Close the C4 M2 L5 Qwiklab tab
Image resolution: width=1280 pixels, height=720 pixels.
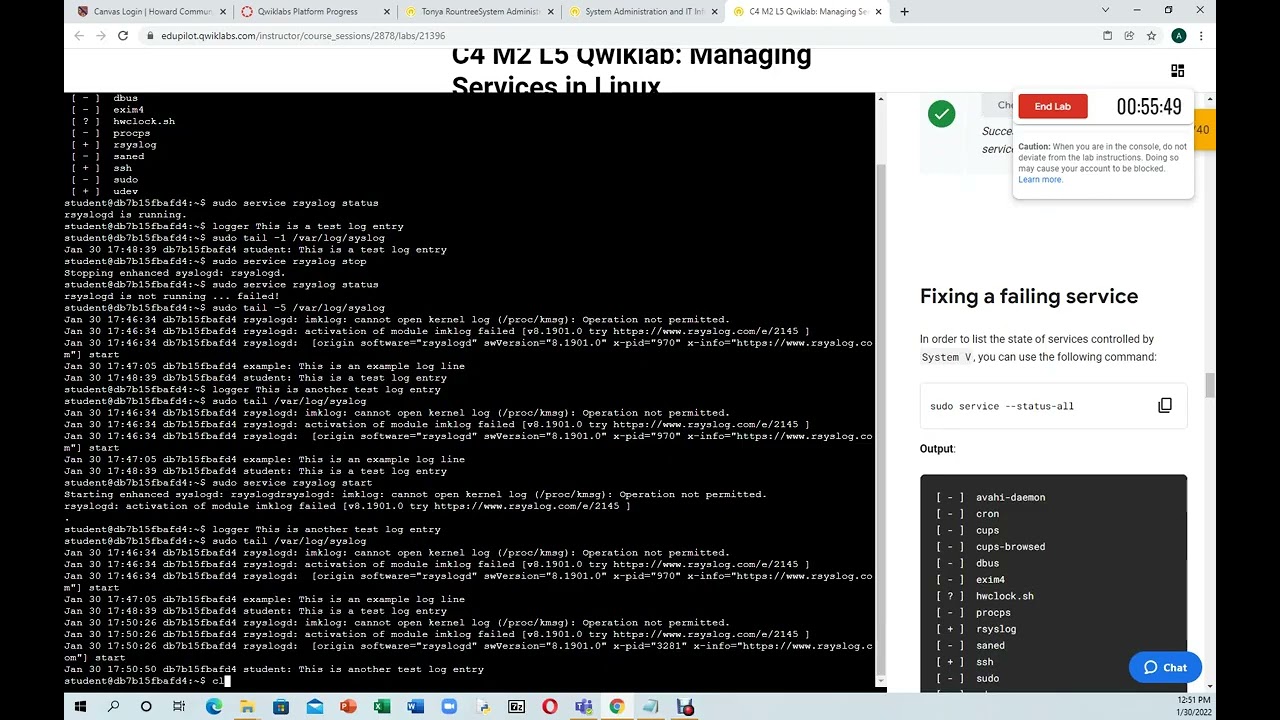879,12
